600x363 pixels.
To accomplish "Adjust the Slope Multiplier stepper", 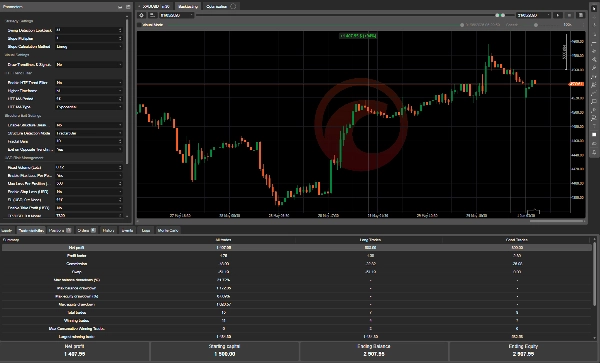I will pyautogui.click(x=120, y=38).
